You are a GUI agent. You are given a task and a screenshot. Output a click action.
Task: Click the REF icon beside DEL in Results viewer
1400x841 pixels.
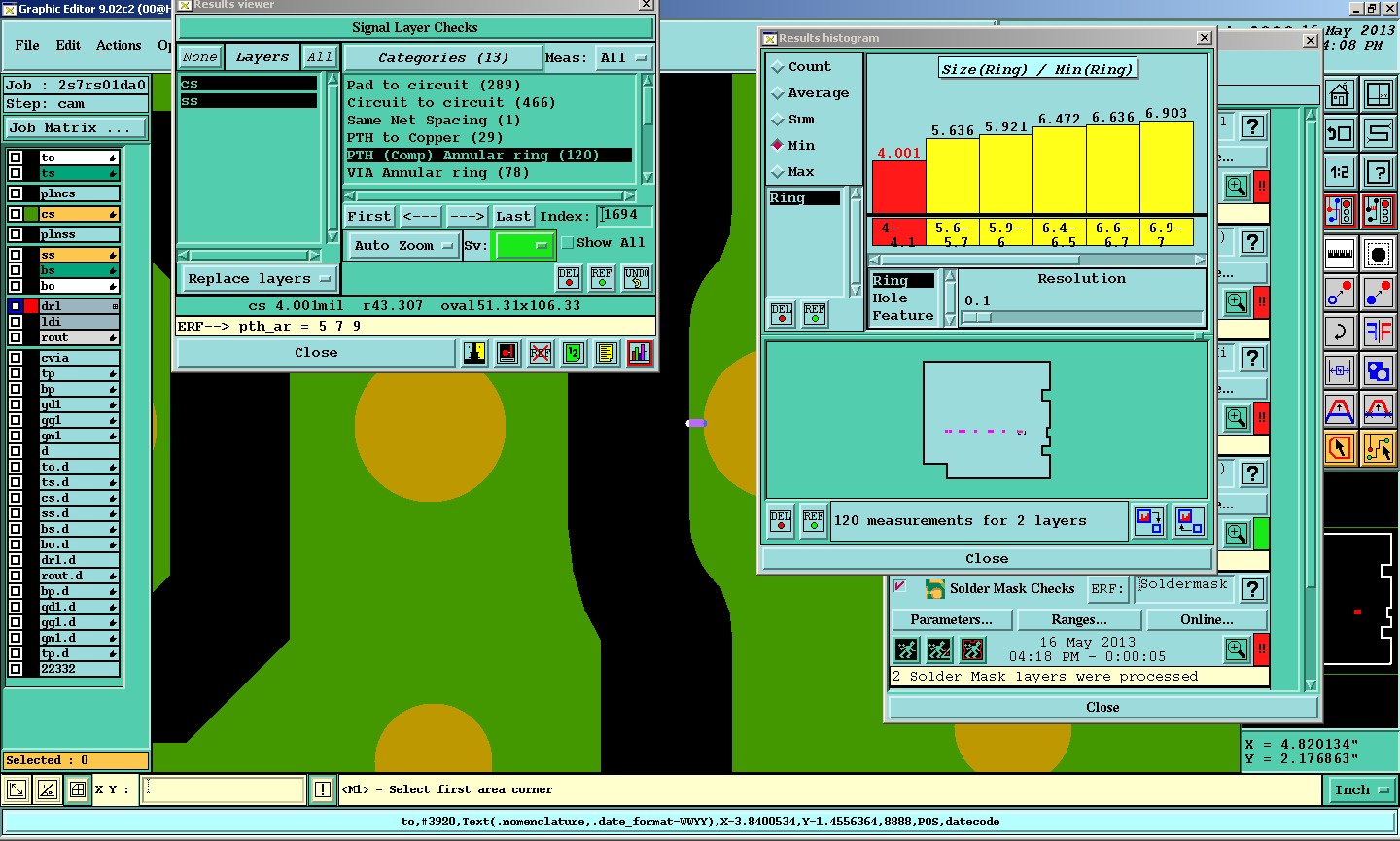pos(602,278)
